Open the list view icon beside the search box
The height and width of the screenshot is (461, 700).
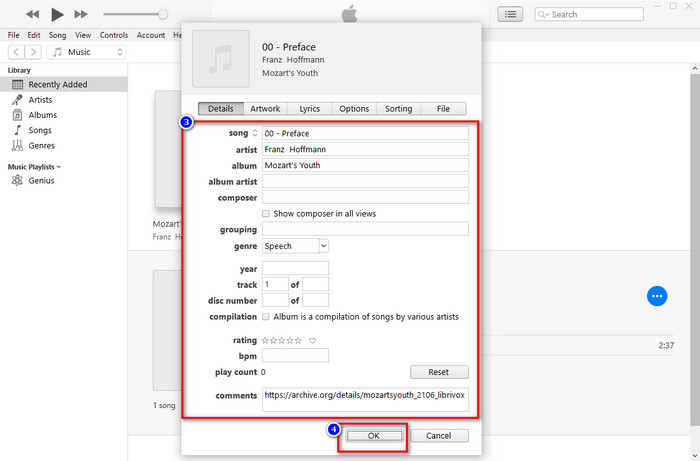click(x=510, y=14)
